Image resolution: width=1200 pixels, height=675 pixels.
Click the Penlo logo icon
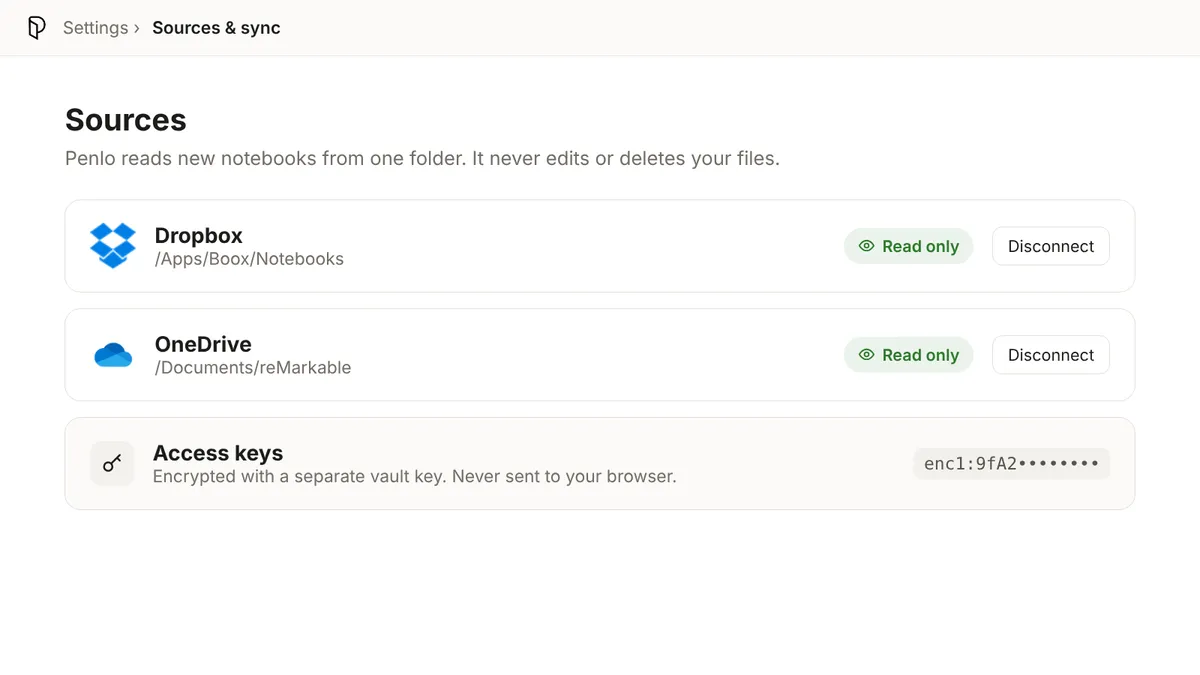coord(37,28)
